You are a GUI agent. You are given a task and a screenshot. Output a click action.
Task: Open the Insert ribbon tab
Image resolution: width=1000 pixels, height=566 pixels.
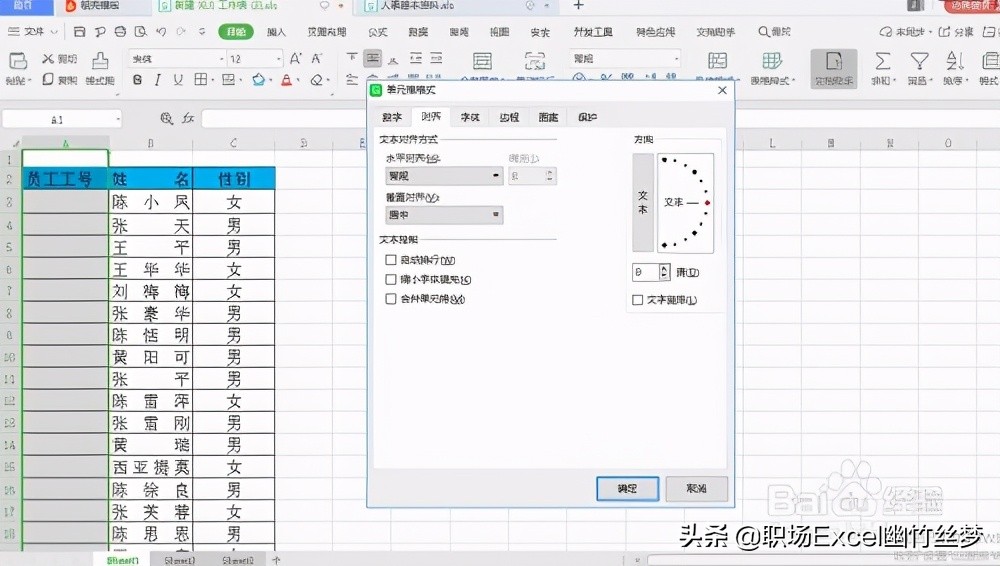(276, 31)
